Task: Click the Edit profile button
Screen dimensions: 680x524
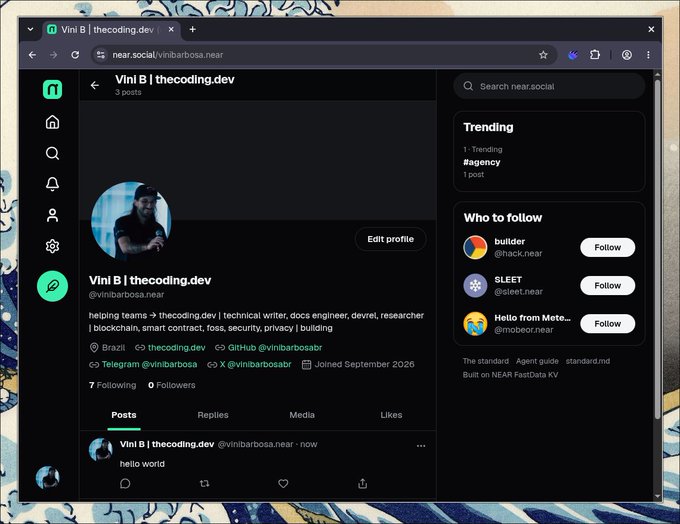Action: [390, 239]
